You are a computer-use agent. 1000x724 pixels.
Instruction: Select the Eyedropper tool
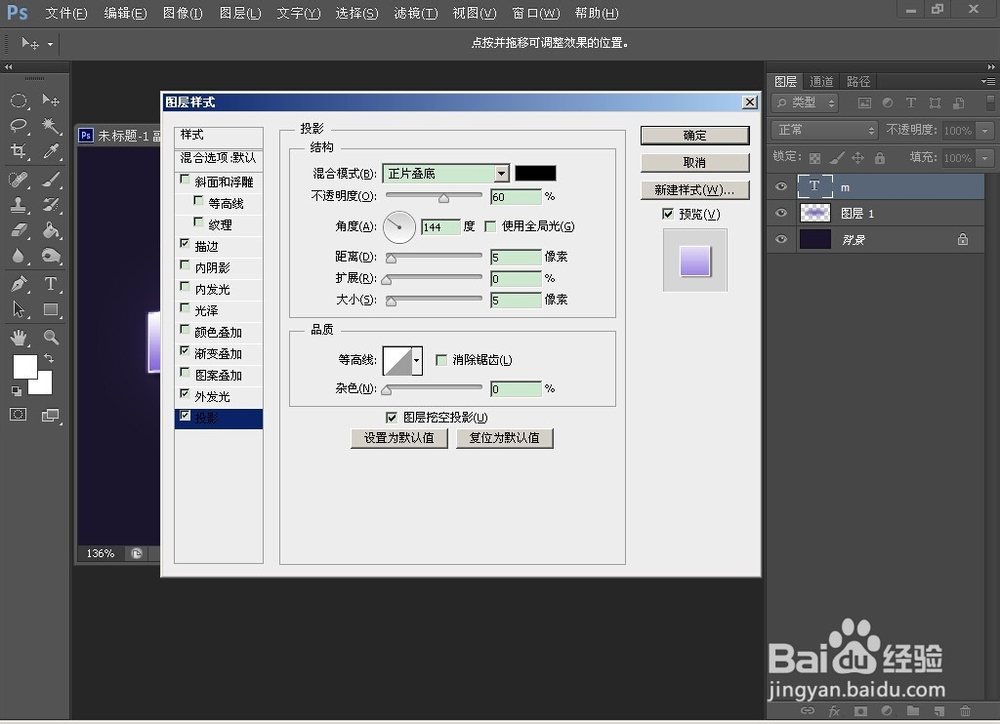(50, 151)
